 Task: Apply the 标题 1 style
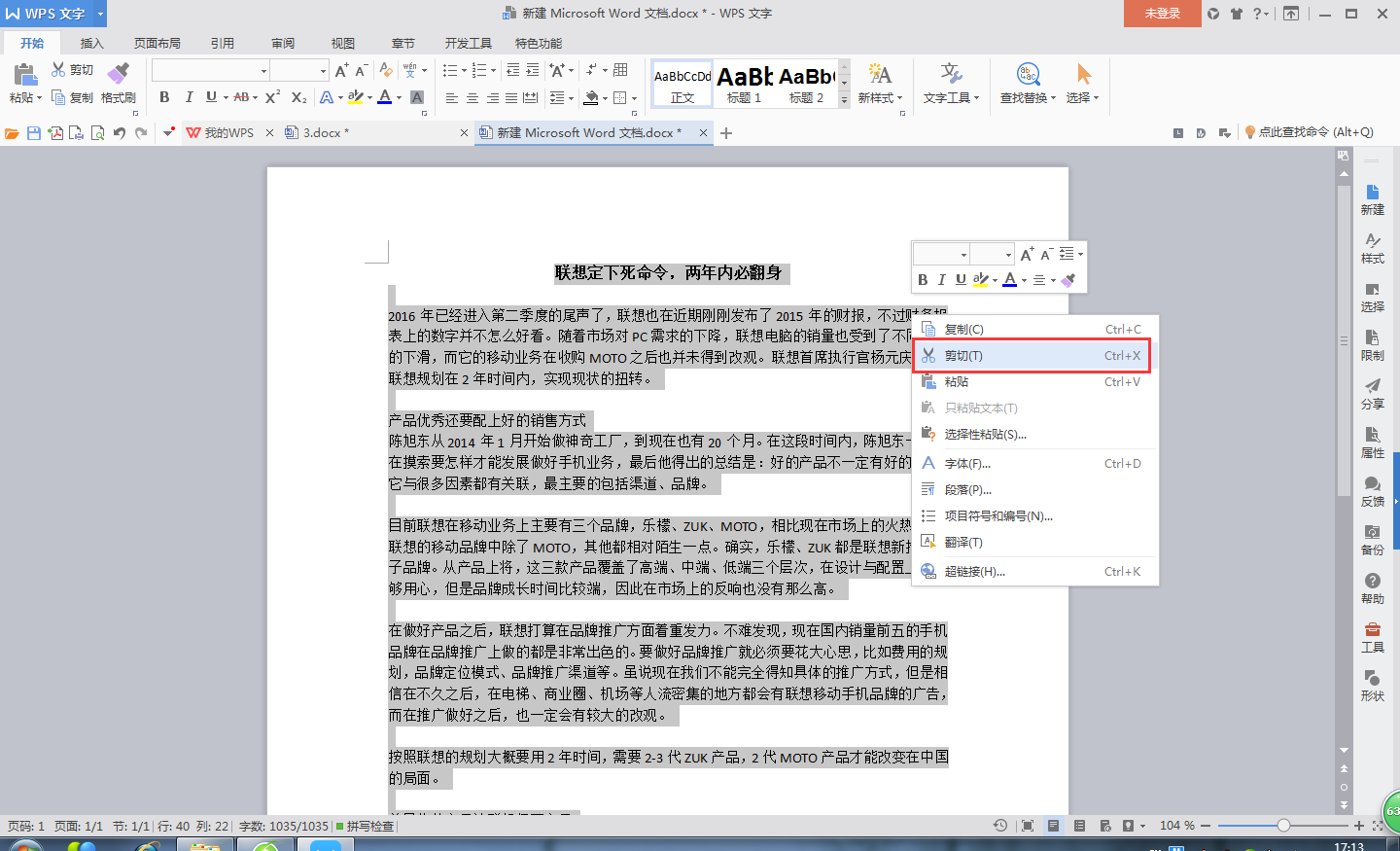tap(745, 84)
